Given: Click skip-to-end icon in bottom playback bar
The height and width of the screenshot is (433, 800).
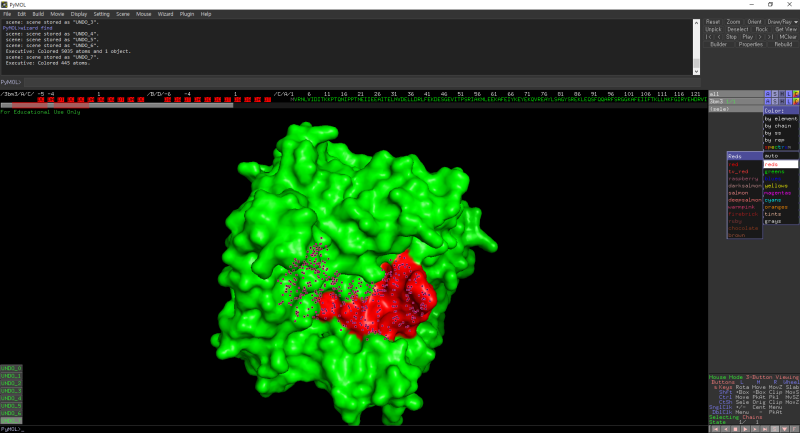Looking at the screenshot, I should point(765,429).
